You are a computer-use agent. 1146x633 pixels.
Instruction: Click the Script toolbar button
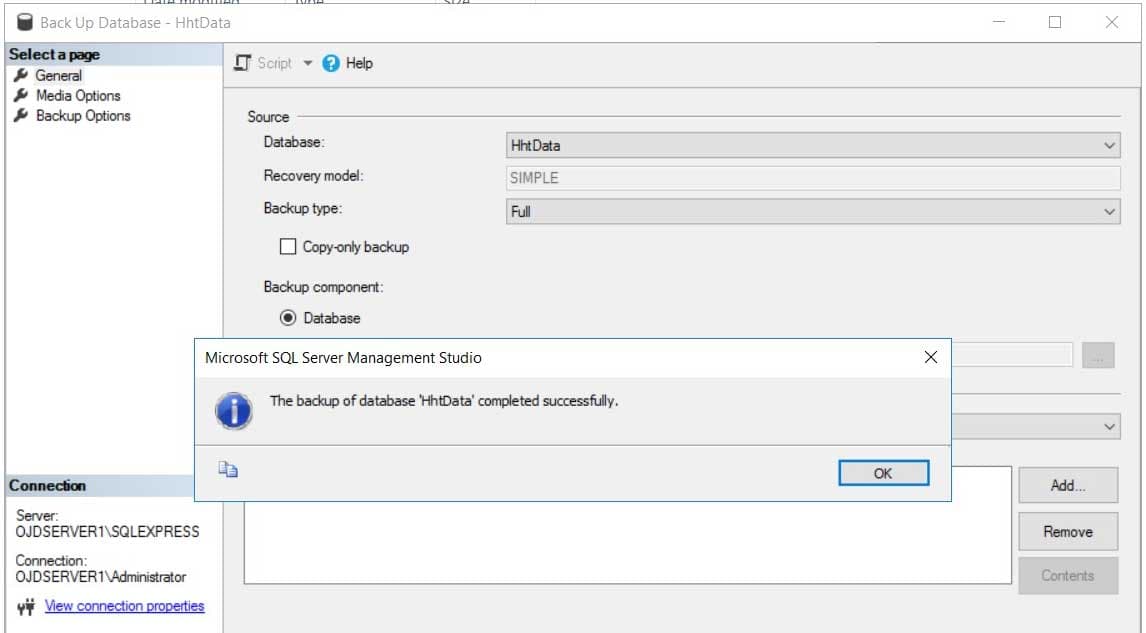coord(263,64)
